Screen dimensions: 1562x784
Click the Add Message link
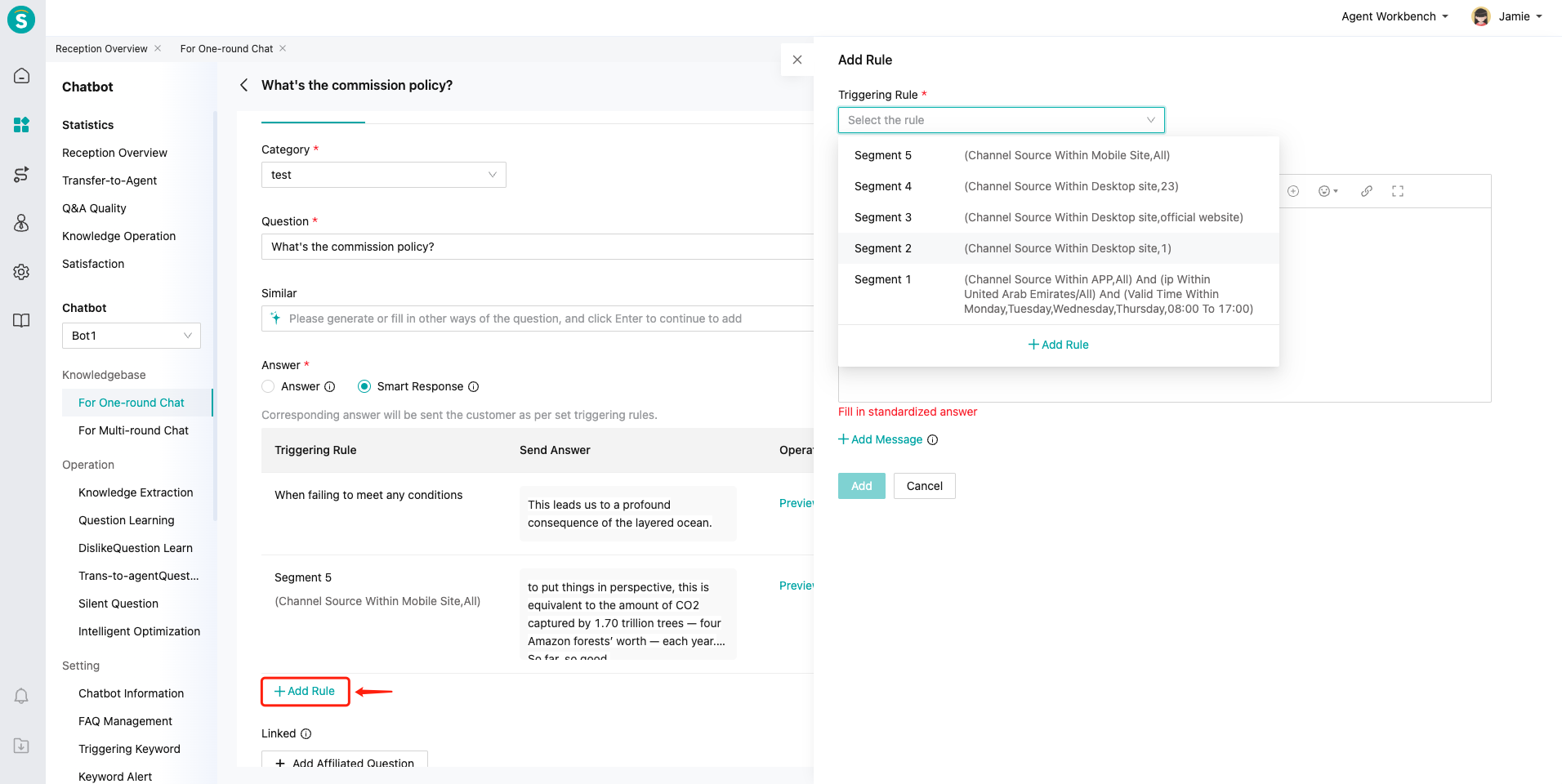click(881, 439)
